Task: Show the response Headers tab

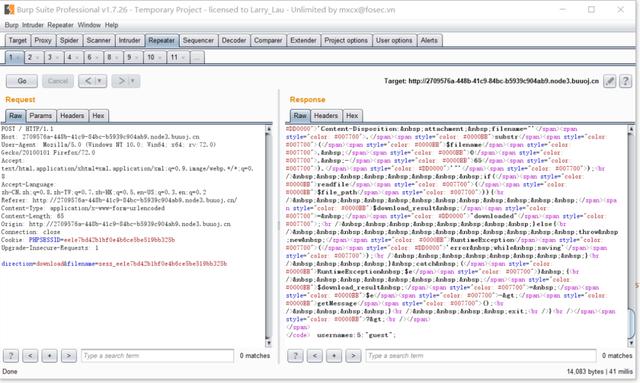Action: click(x=325, y=116)
